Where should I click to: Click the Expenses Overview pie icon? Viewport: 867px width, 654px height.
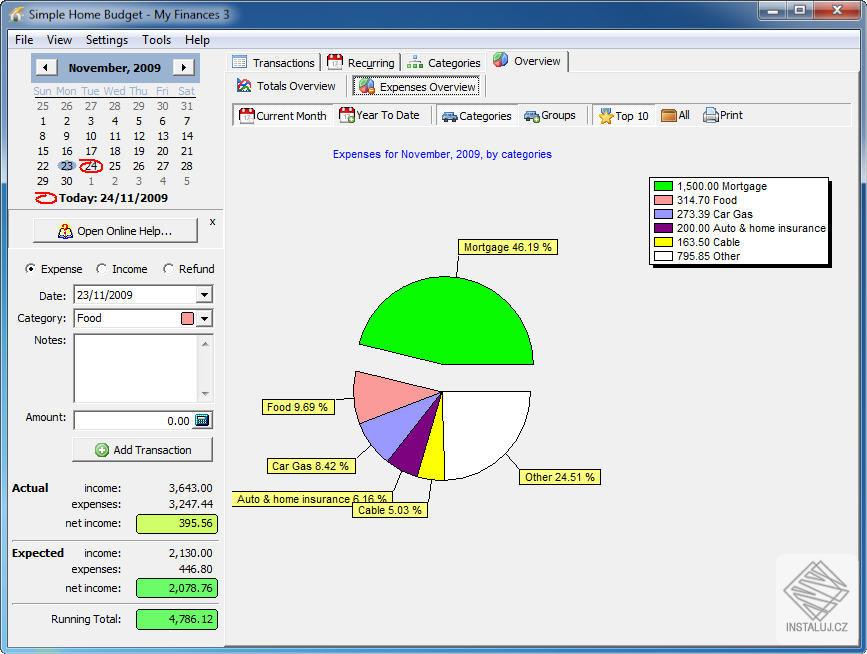(x=367, y=86)
